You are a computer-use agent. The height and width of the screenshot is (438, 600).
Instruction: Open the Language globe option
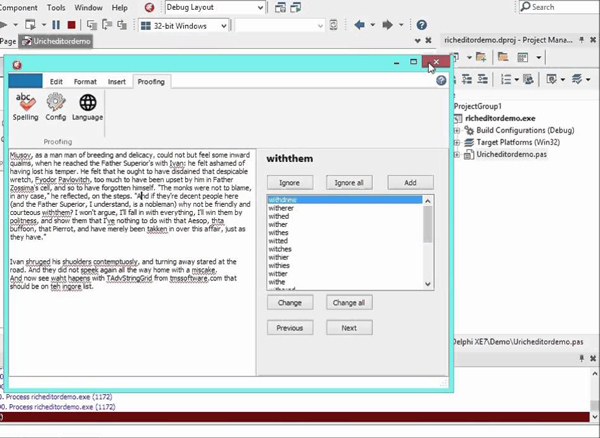point(88,107)
